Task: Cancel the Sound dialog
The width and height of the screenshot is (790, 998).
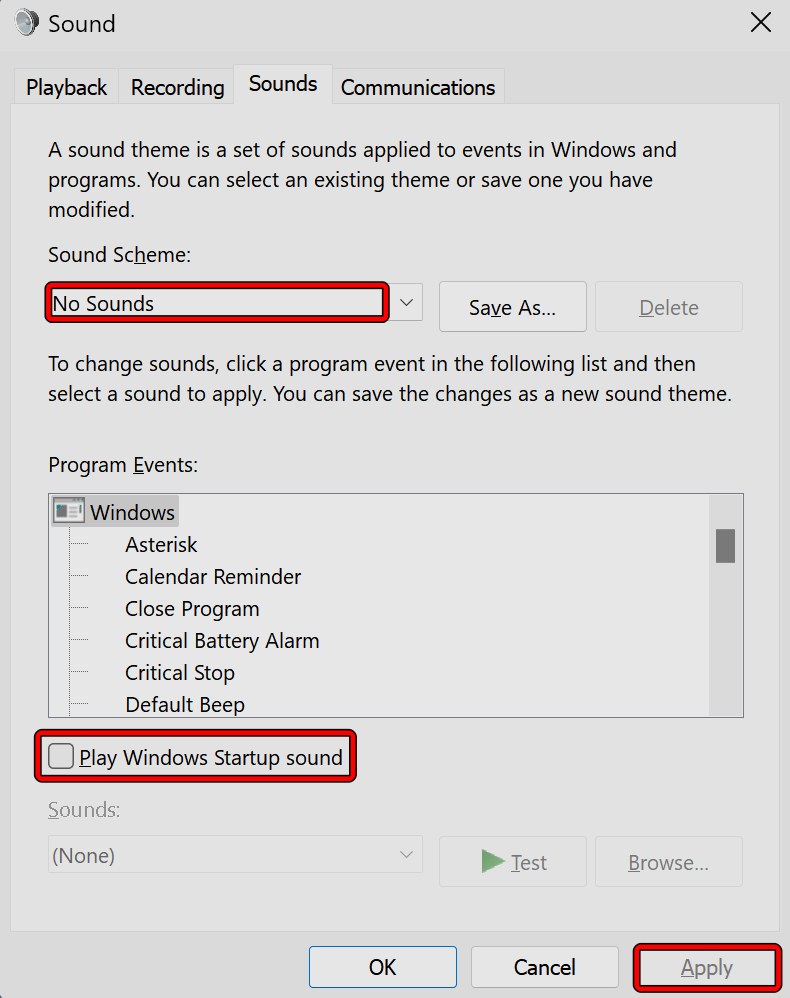Action: [x=544, y=967]
